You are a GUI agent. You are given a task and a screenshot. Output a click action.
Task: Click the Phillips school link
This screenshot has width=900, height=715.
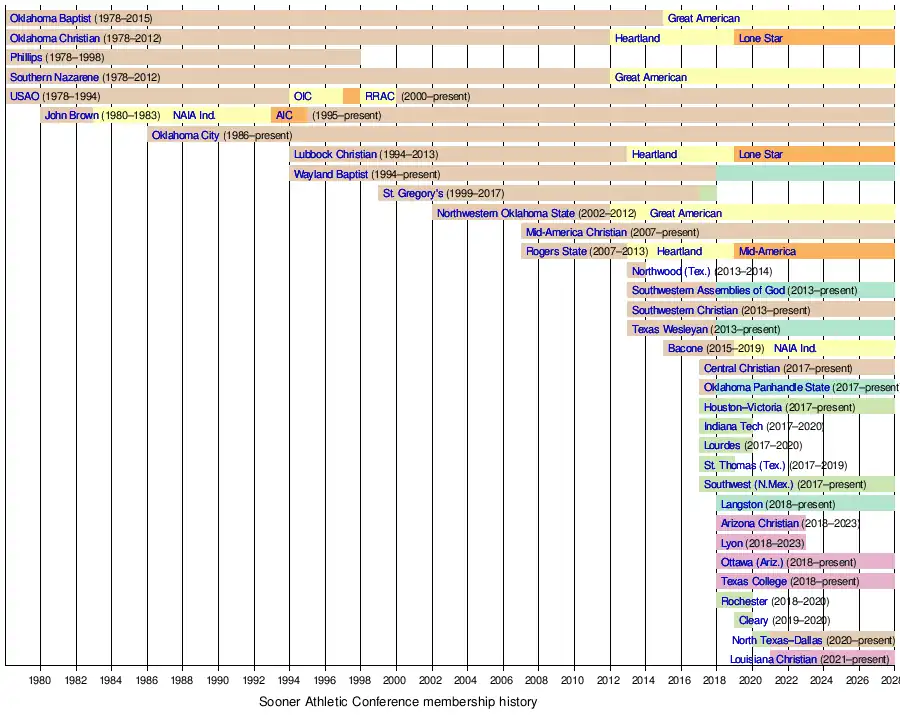click(26, 57)
